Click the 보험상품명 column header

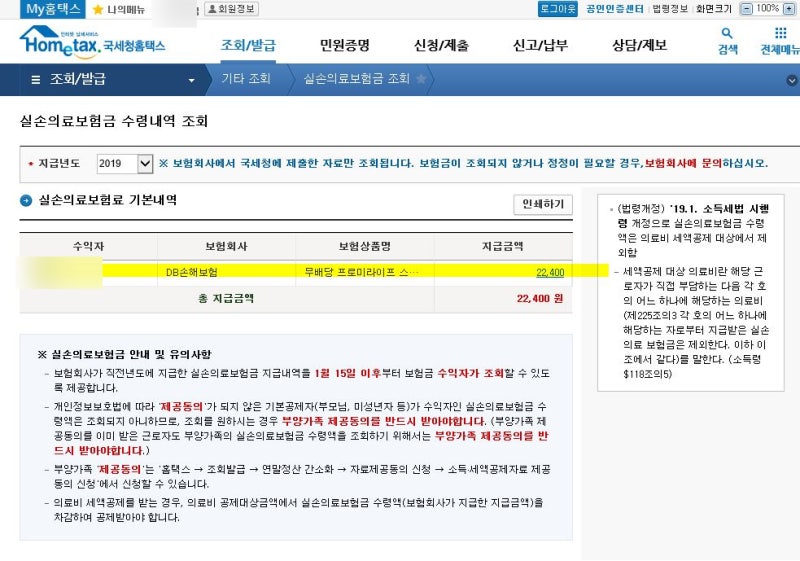pyautogui.click(x=364, y=246)
